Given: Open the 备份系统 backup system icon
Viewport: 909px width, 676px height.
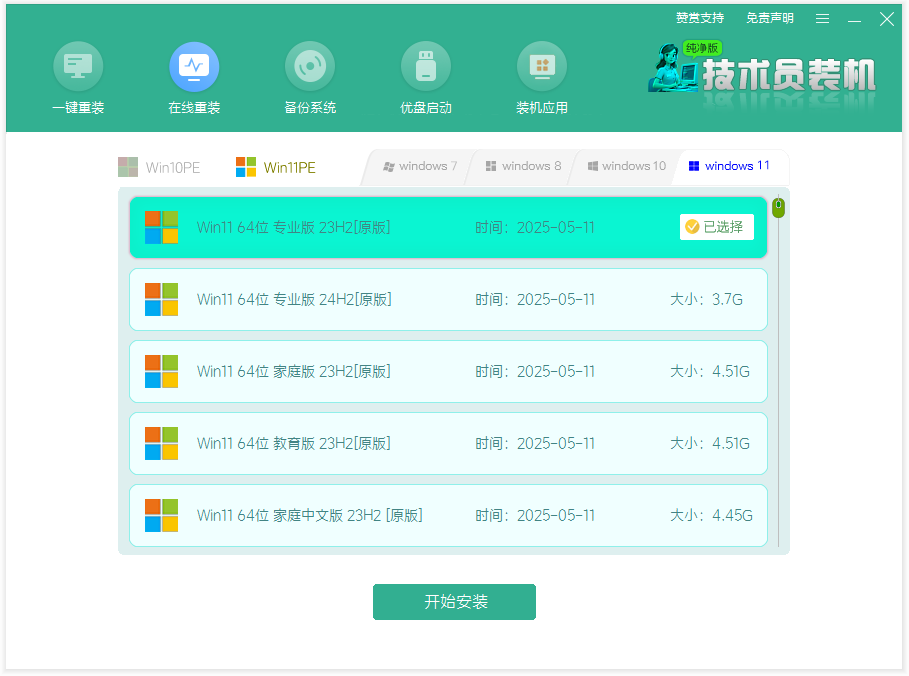Looking at the screenshot, I should tap(310, 67).
